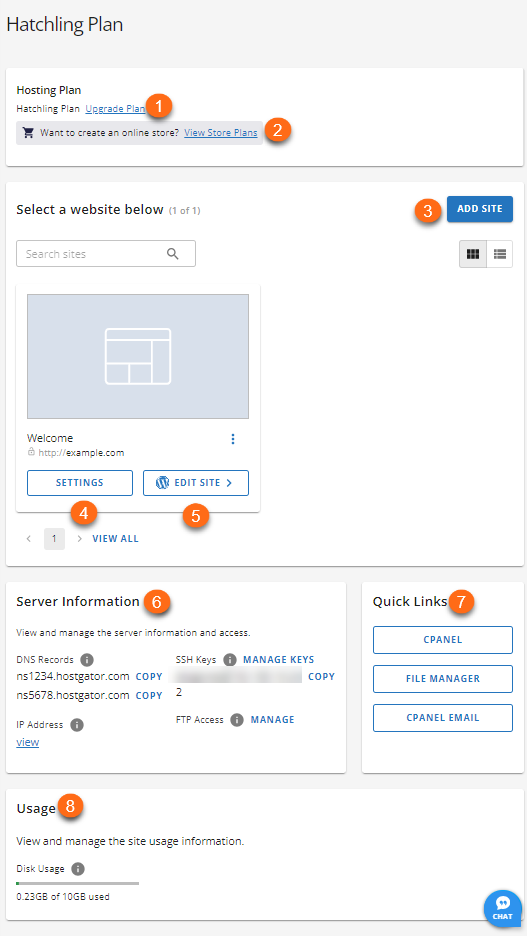
Task: Click the EDIT SITE button
Action: click(x=196, y=483)
